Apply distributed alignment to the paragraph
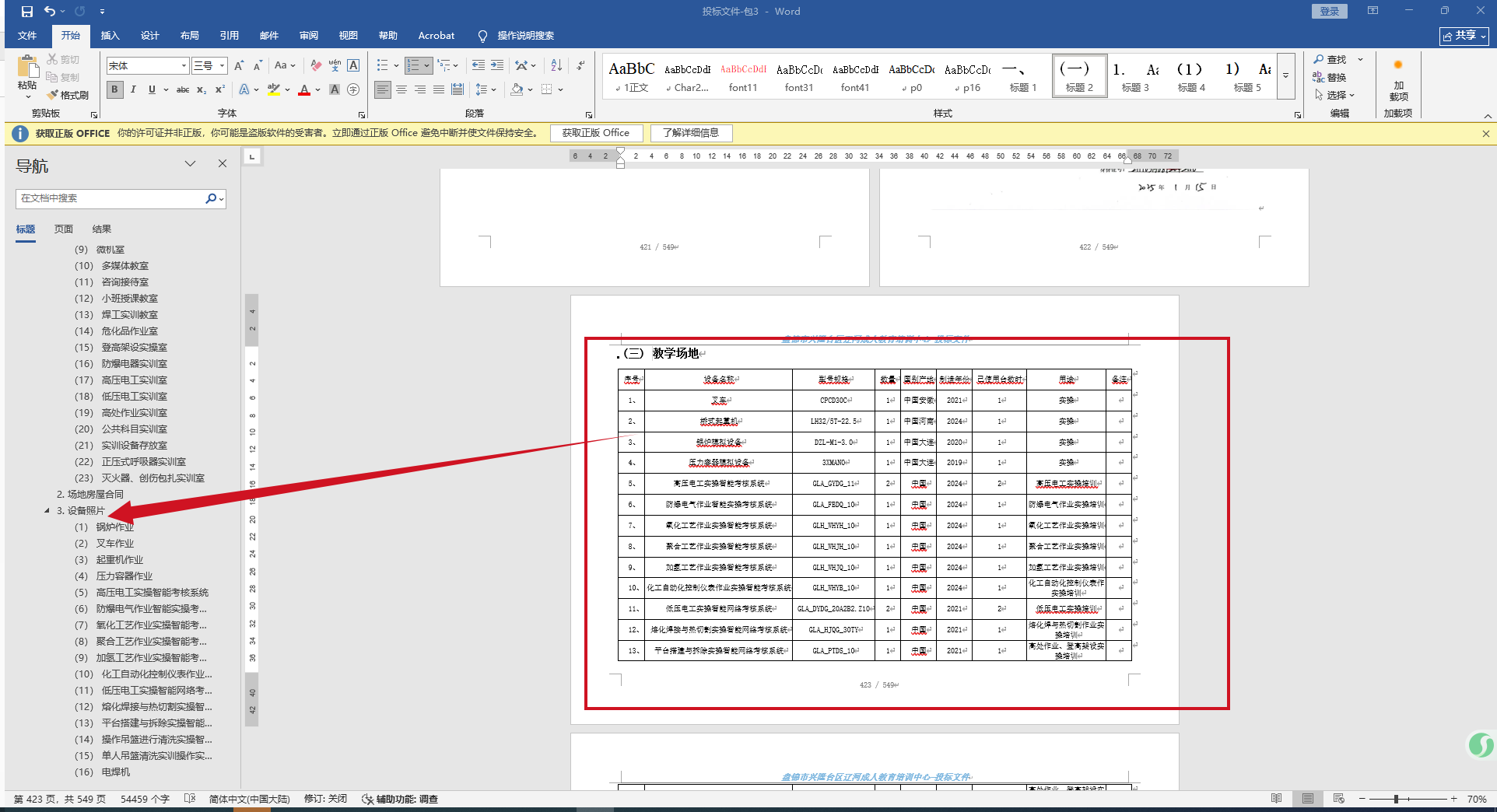 pyautogui.click(x=458, y=89)
